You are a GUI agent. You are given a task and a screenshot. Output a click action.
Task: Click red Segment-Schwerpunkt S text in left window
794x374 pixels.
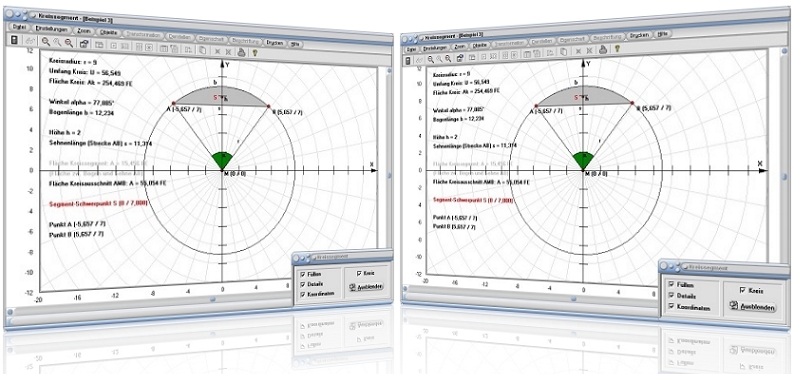pyautogui.click(x=98, y=203)
